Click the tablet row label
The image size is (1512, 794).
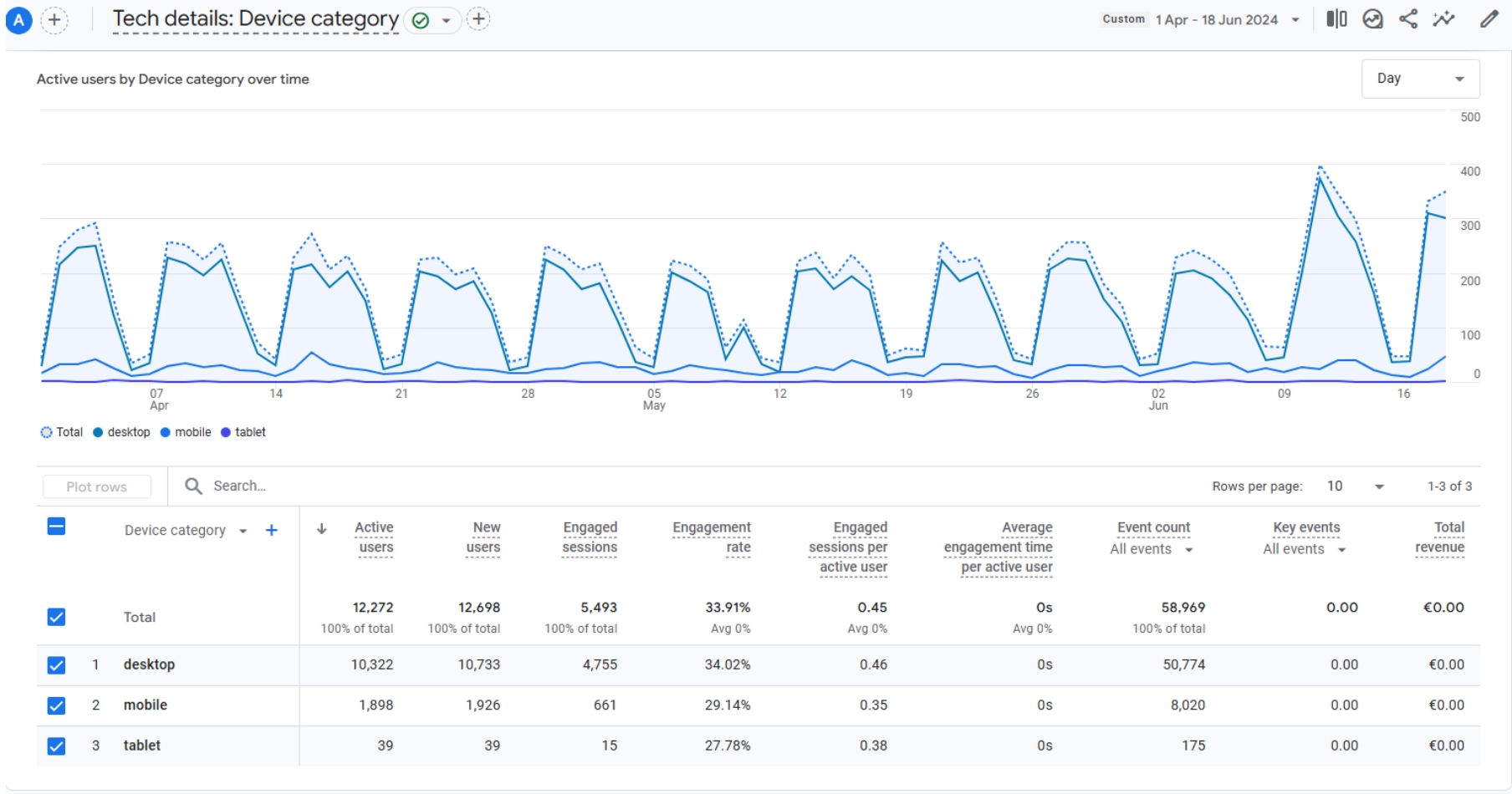(x=142, y=745)
